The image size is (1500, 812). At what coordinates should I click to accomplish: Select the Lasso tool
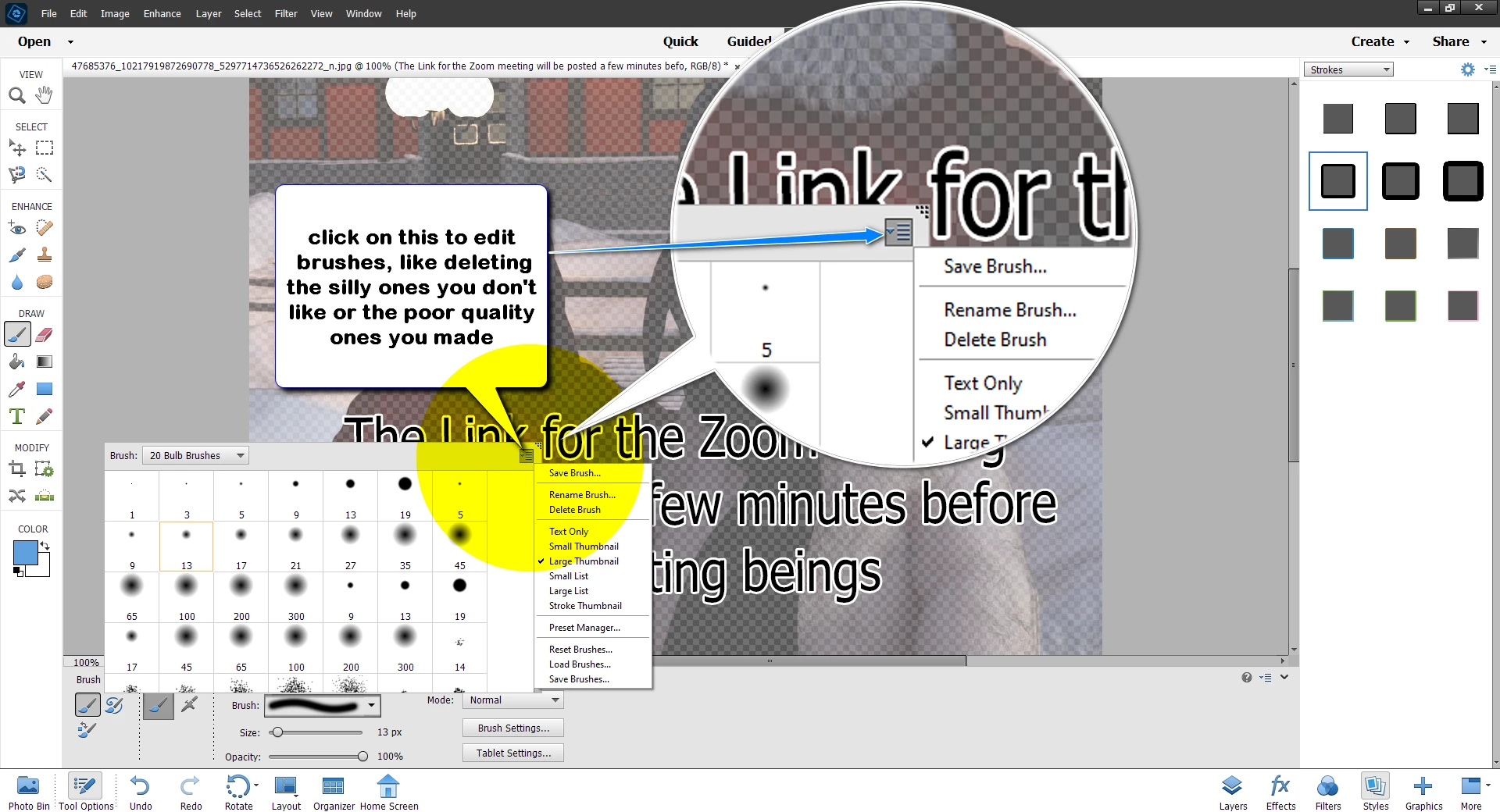tap(17, 175)
